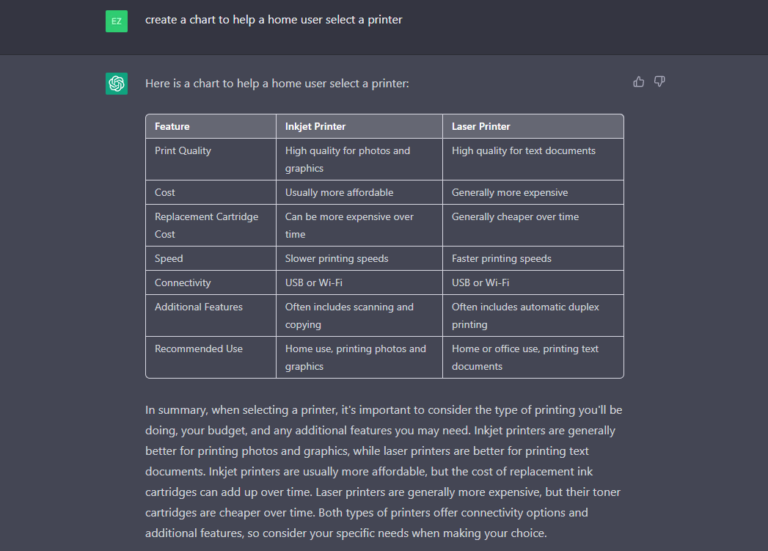Click the thumbs down icon
768x551 pixels.
[x=659, y=82]
